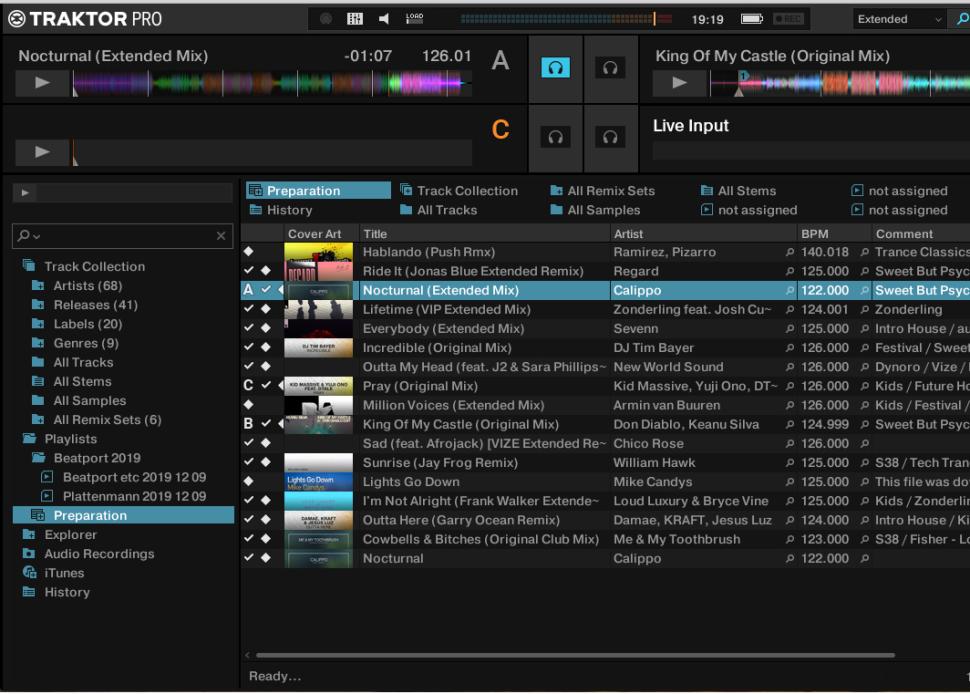Clear the browser search field with X
The width and height of the screenshot is (970, 694).
[x=221, y=236]
